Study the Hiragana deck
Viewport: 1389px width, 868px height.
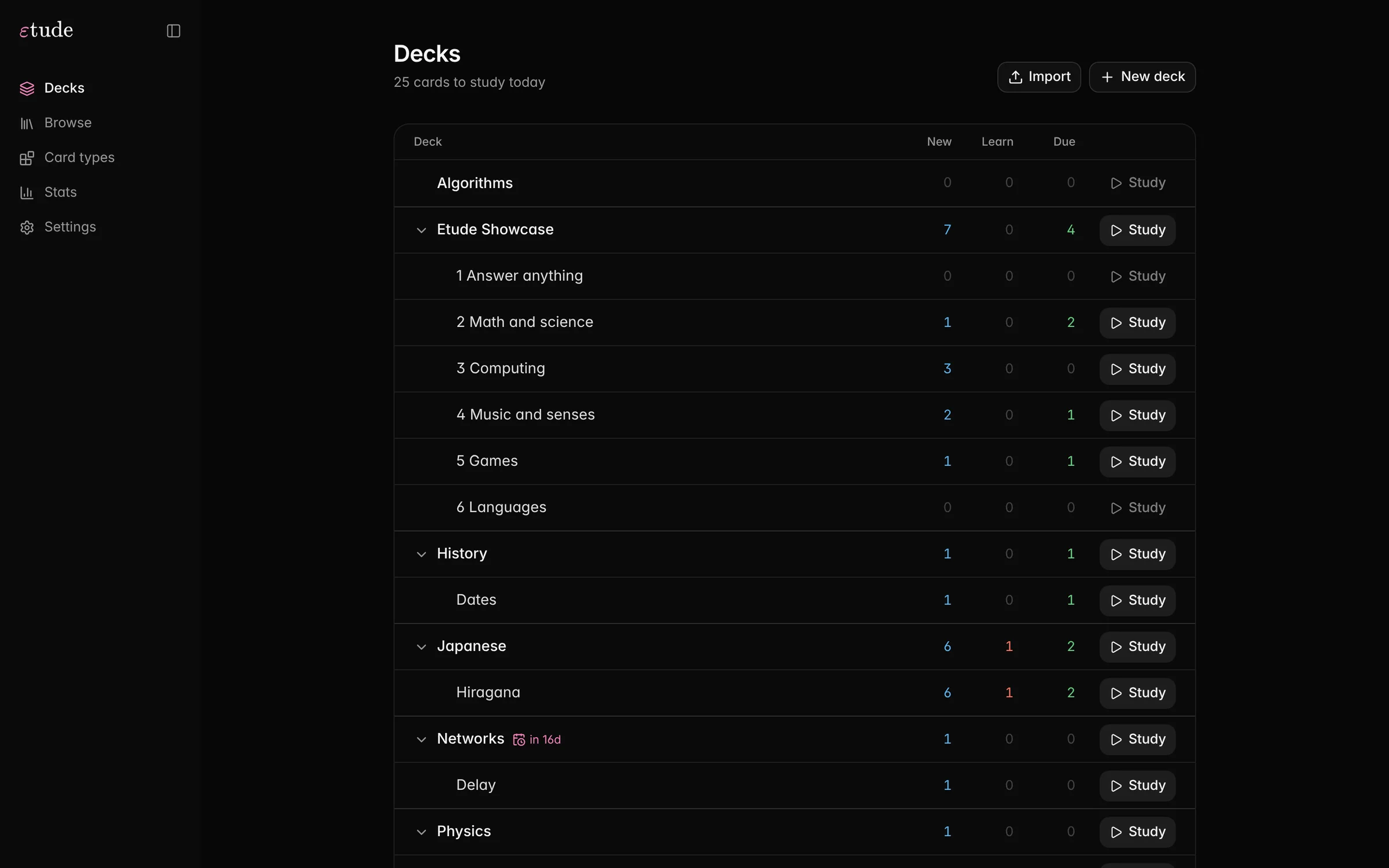tap(1137, 693)
